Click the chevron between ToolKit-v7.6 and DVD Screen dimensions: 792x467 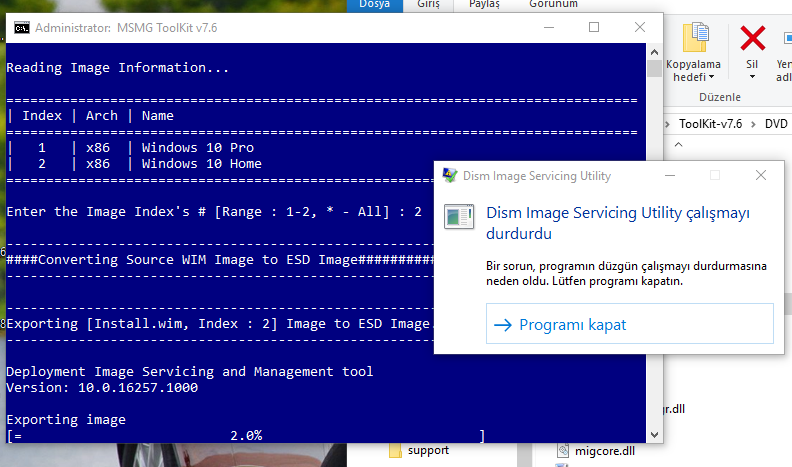753,124
